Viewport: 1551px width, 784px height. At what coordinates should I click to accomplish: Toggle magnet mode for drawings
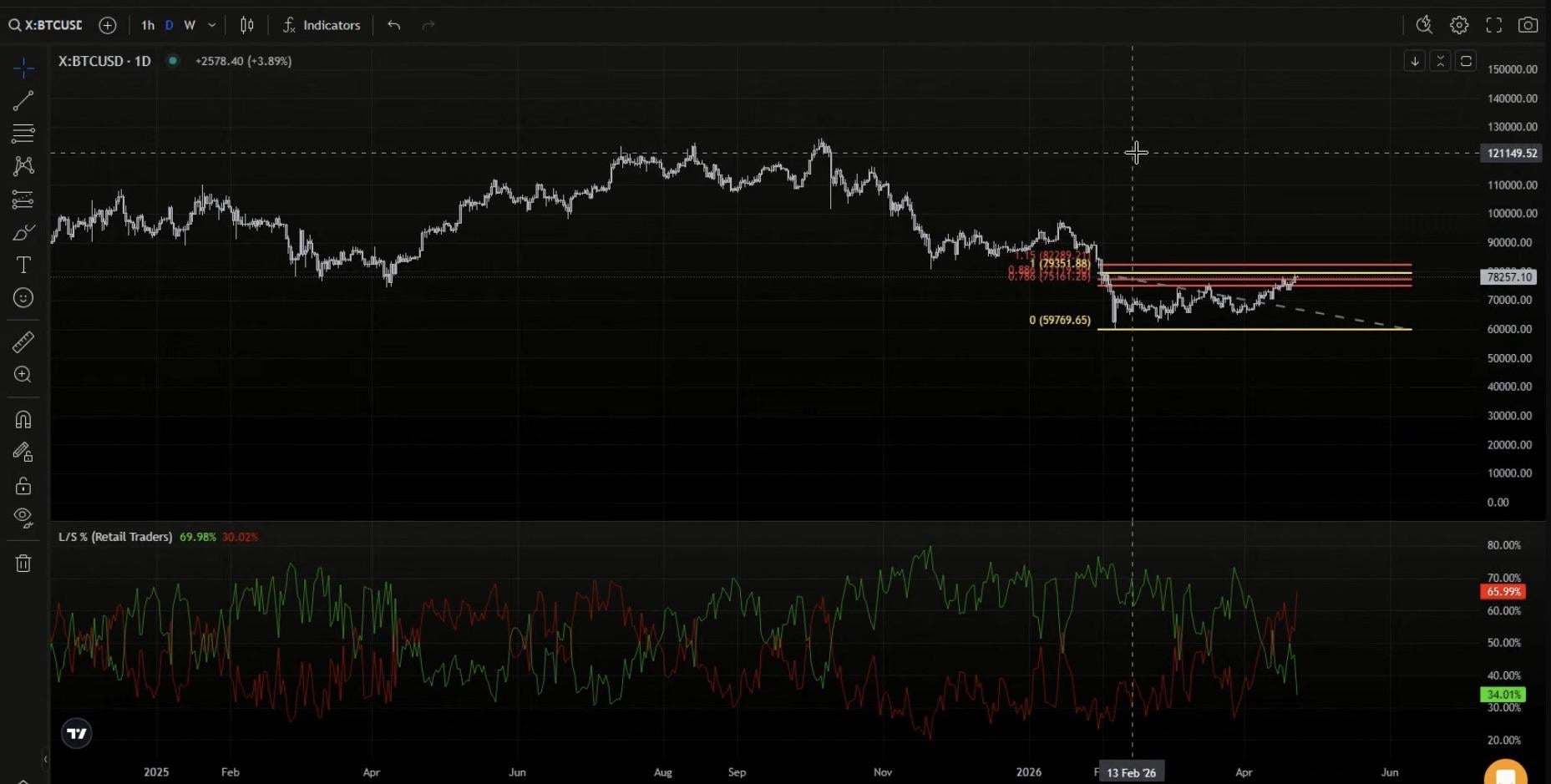pyautogui.click(x=23, y=419)
